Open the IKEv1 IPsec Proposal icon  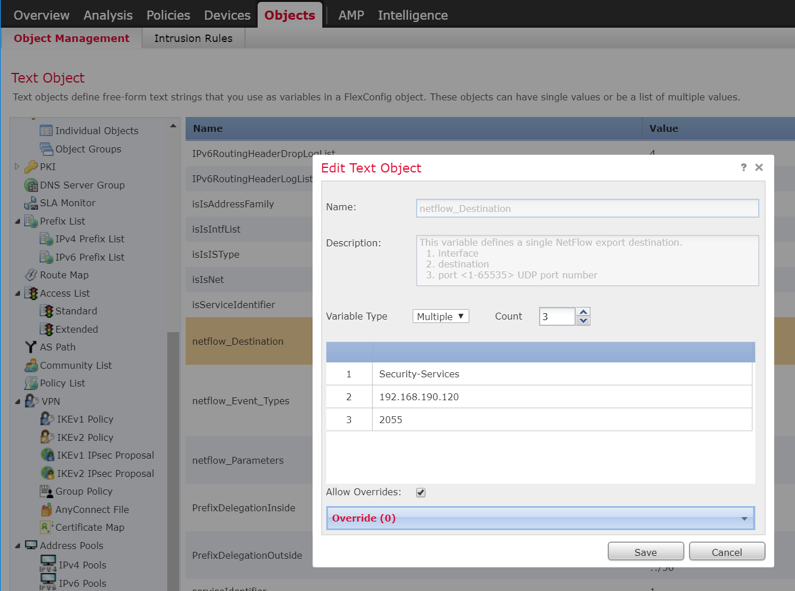coord(47,455)
